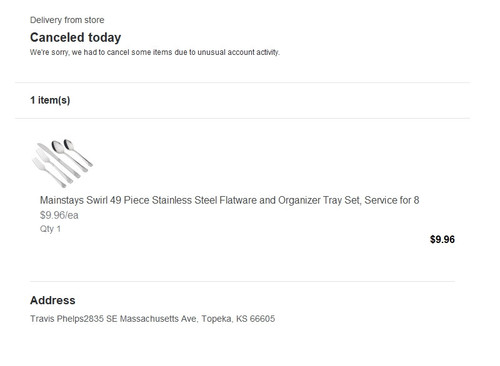Open the Mainstays Swirl 49 Piece Flatware link
The height and width of the screenshot is (366, 500).
tap(229, 200)
